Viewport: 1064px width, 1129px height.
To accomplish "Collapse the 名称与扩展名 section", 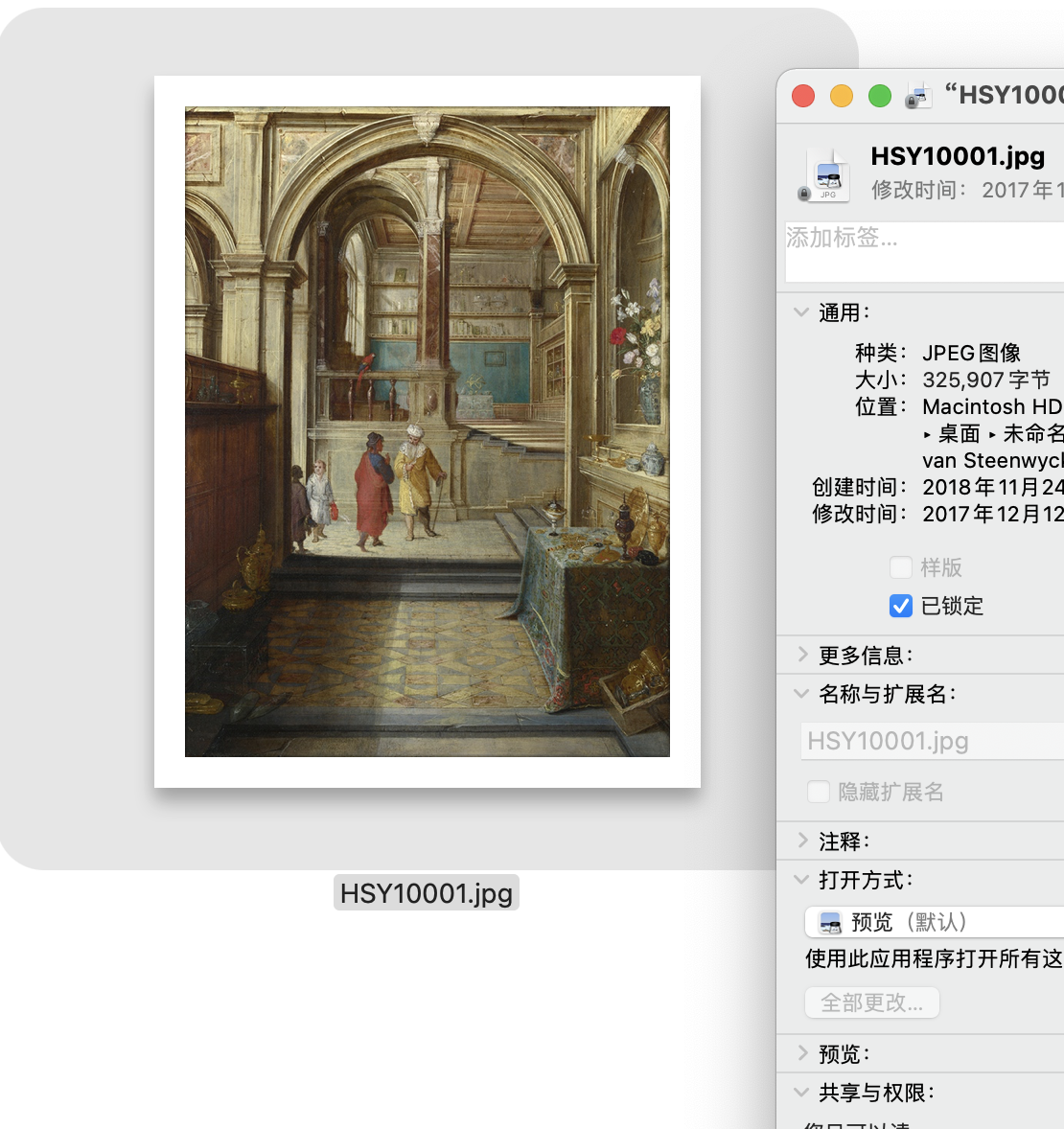I will [801, 694].
